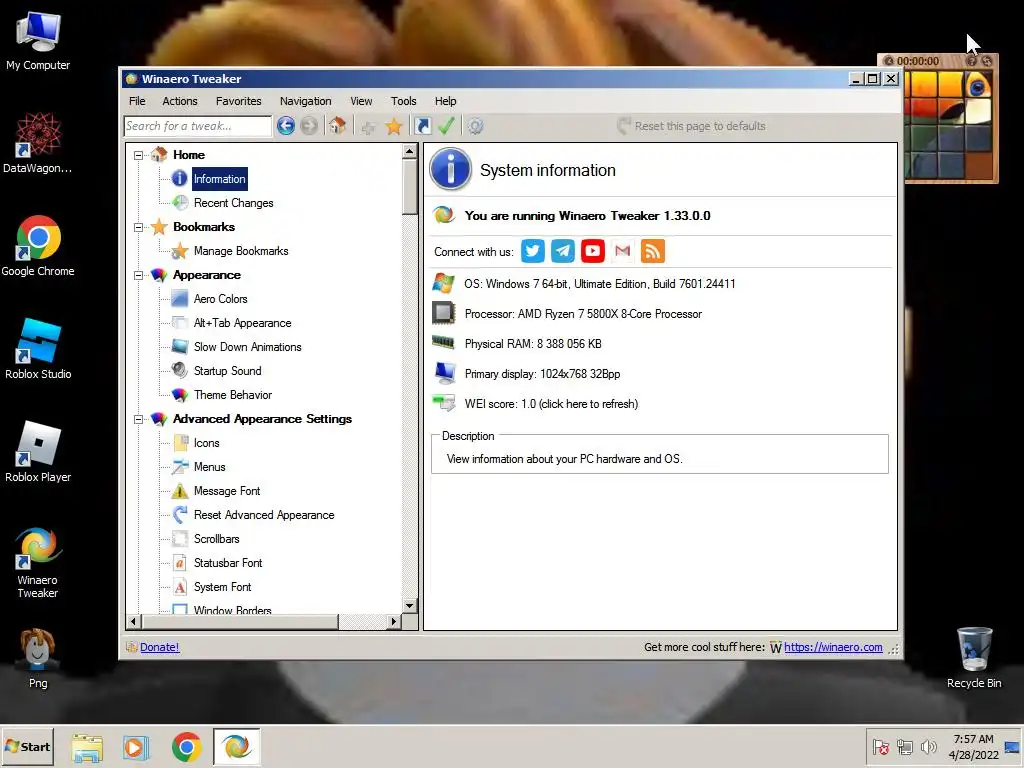Select Alt+Tab Appearance tree item

[x=242, y=323]
